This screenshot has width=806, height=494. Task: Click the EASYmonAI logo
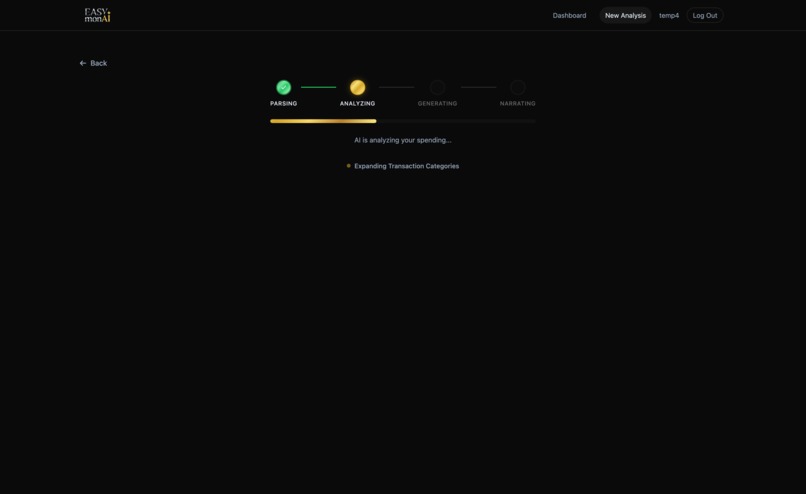coord(97,15)
